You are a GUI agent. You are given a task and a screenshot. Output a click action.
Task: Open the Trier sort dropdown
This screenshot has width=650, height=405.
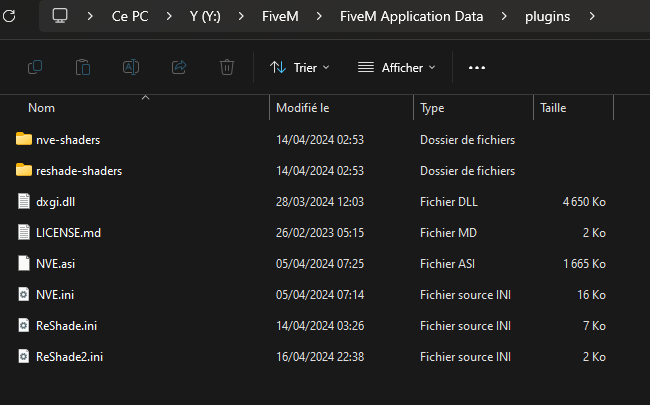click(x=300, y=68)
